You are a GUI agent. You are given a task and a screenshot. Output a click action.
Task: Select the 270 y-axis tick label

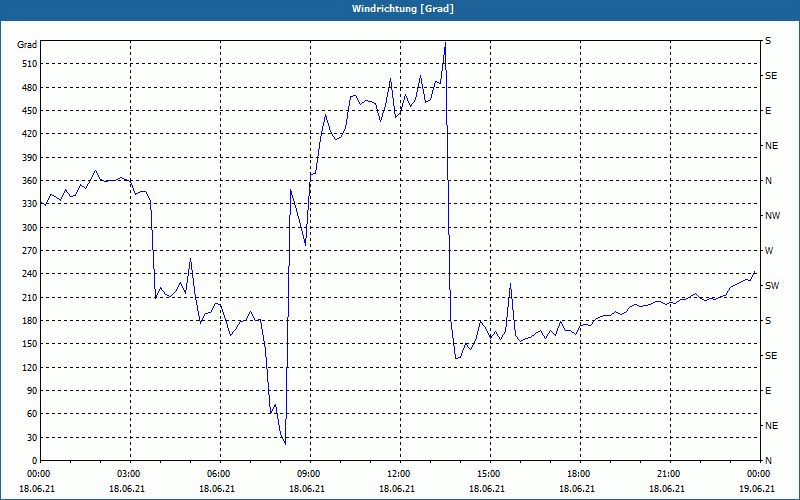pos(30,251)
